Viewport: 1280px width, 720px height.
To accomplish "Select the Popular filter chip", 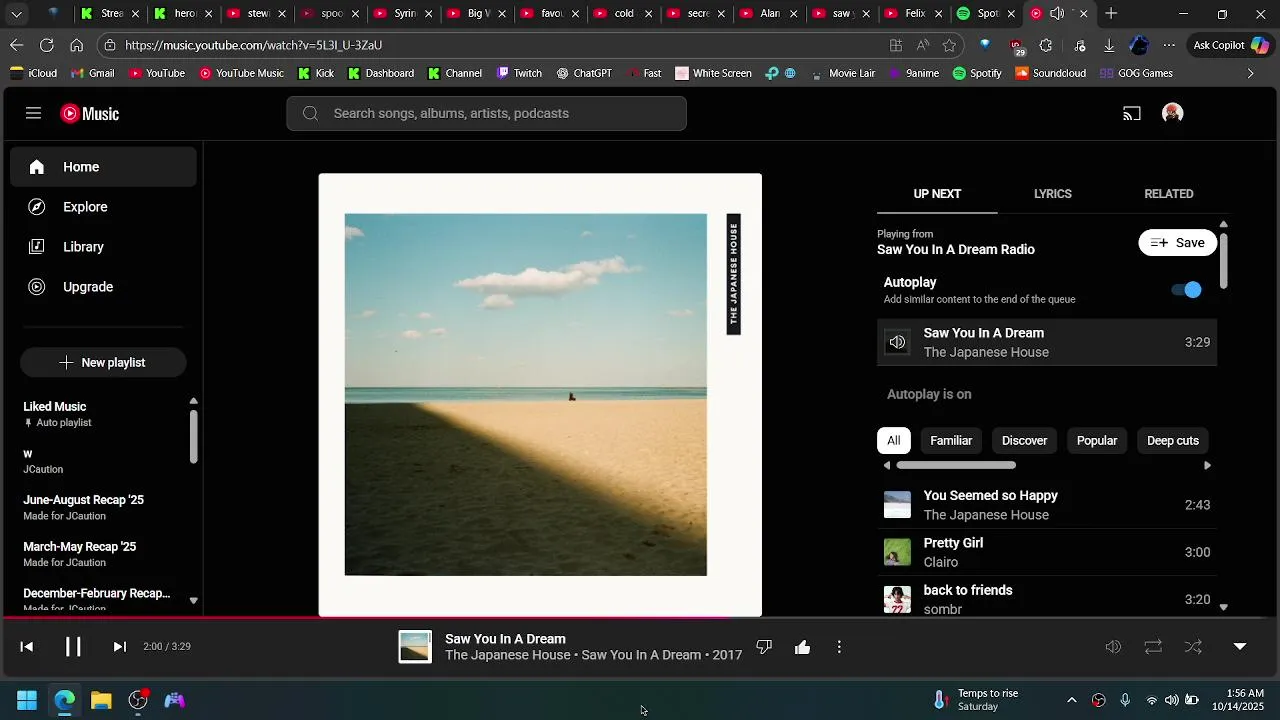I will (x=1096, y=441).
